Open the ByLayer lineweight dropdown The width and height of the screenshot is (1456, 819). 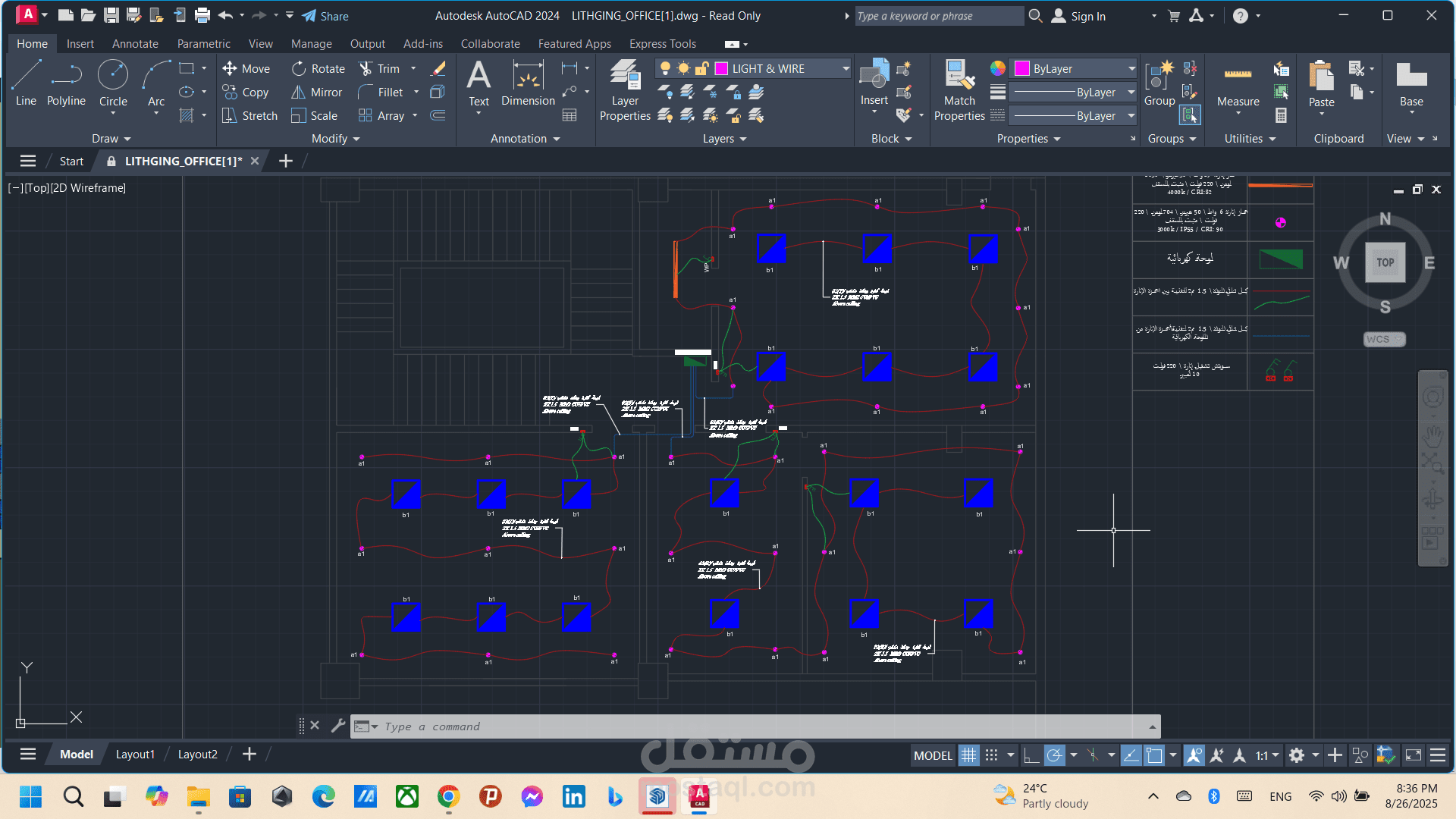[x=1131, y=92]
